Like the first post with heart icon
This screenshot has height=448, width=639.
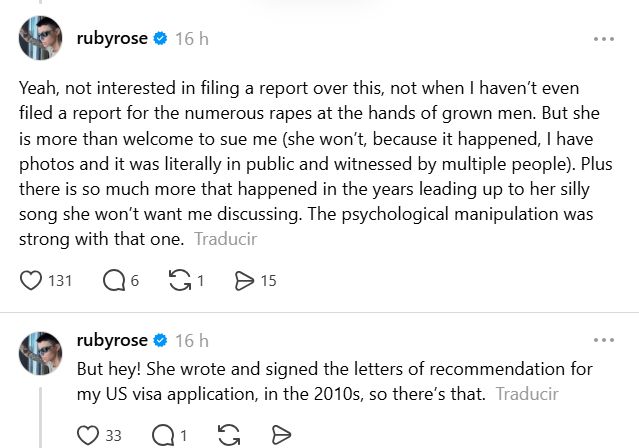click(x=31, y=281)
